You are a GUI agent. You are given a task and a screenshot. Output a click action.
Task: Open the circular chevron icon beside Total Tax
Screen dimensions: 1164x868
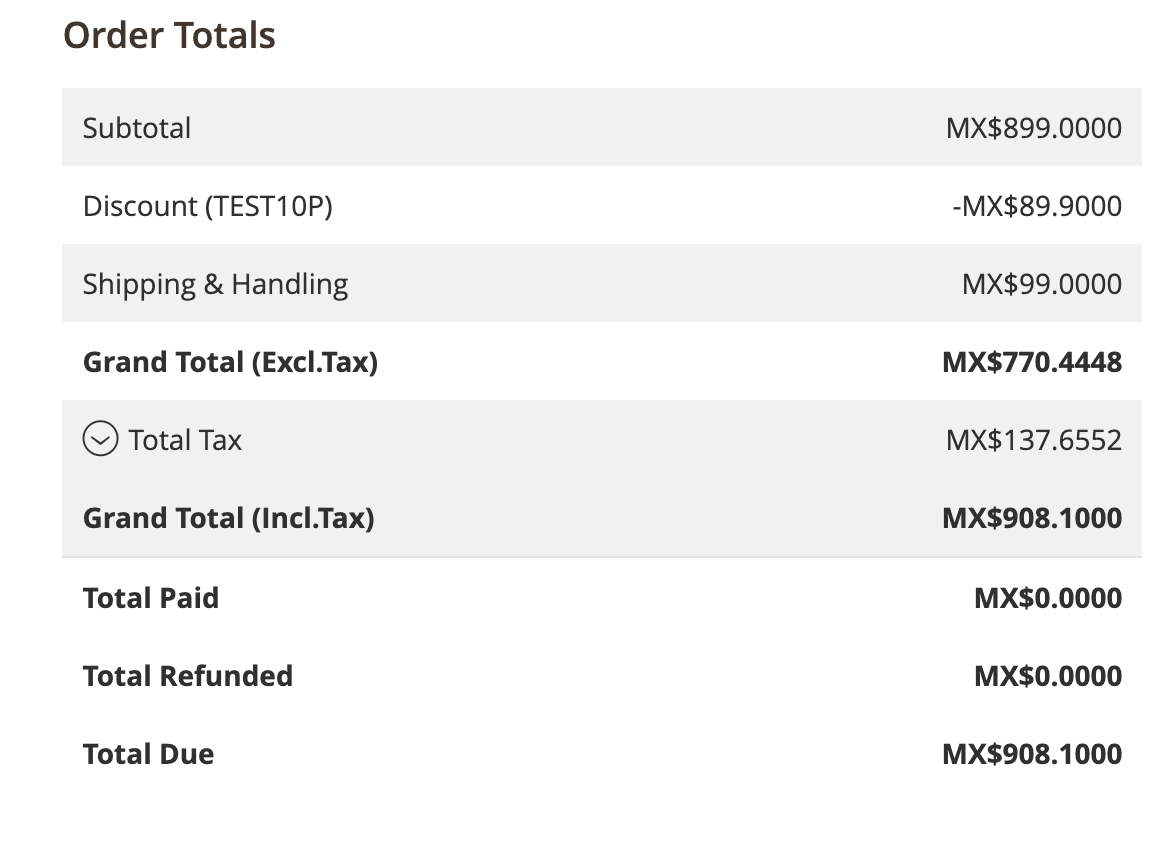100,439
